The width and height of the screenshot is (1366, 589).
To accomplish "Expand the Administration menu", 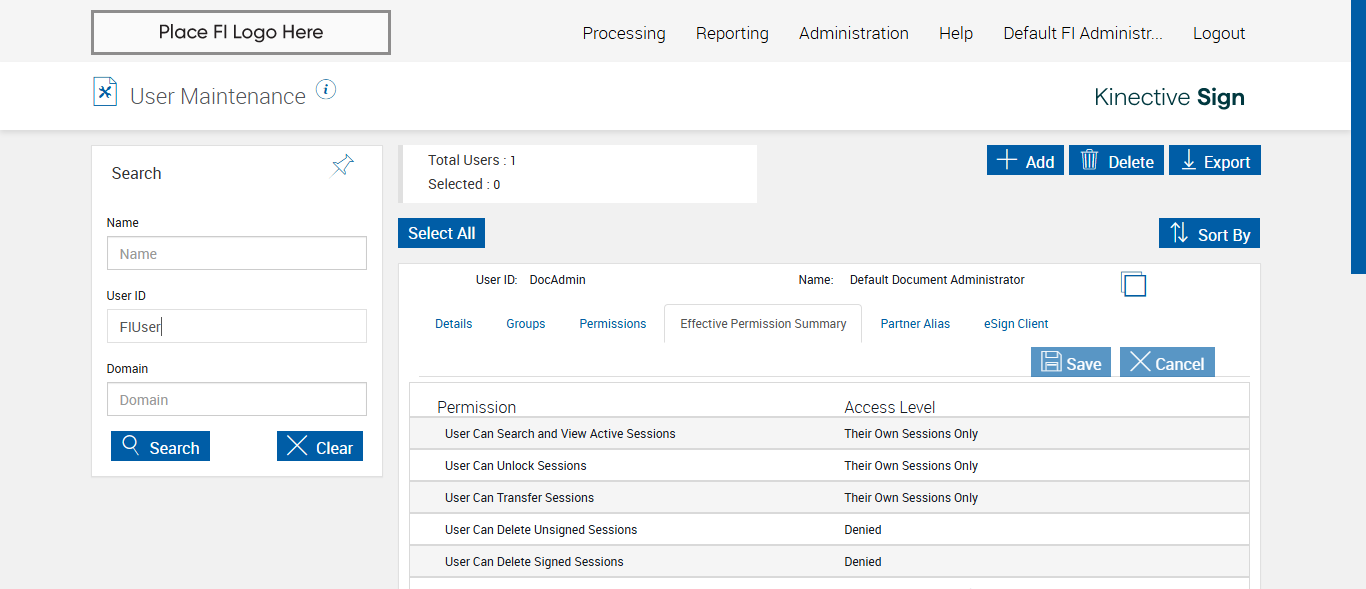I will click(853, 33).
